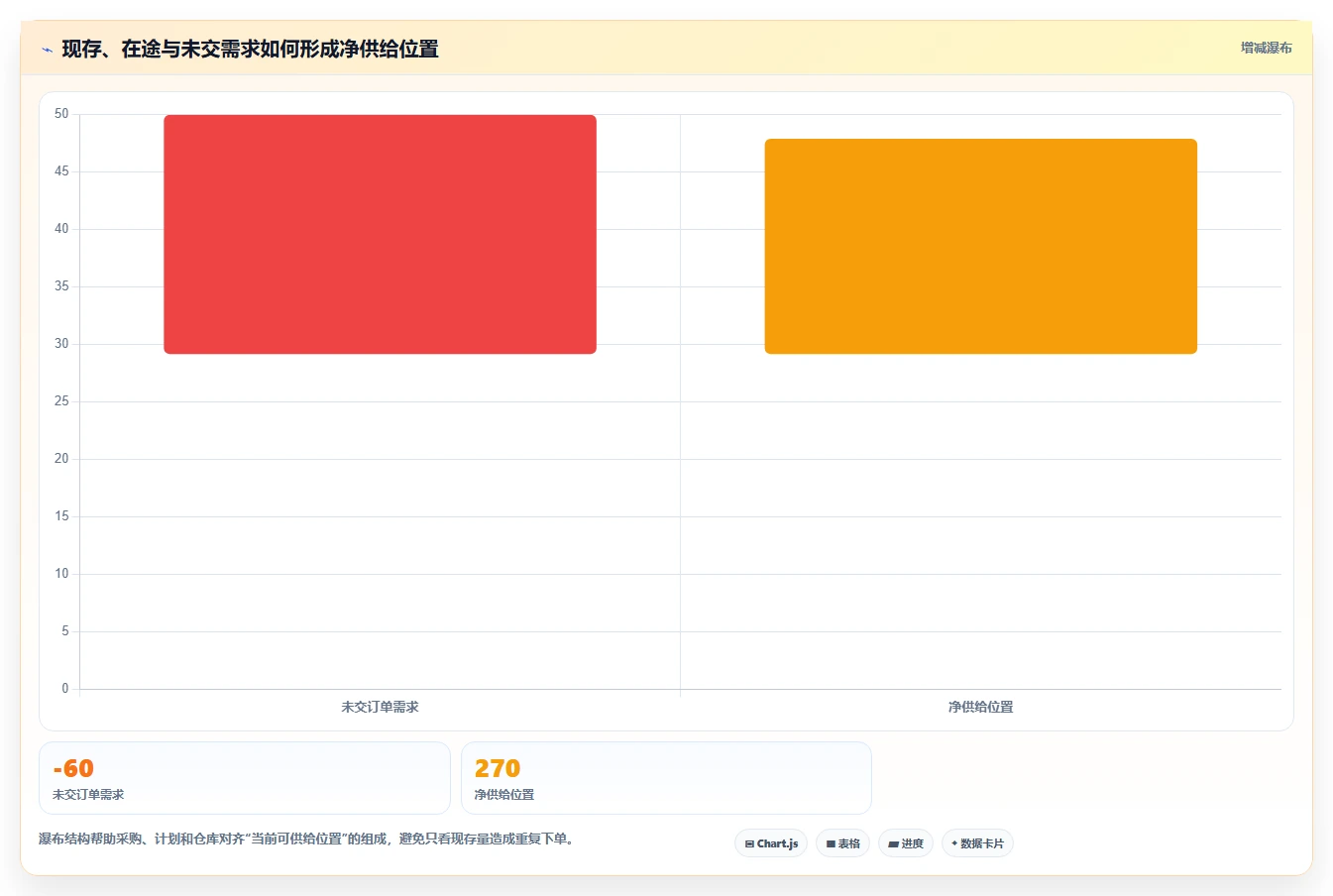Select the Chart.js tag chip

(771, 843)
